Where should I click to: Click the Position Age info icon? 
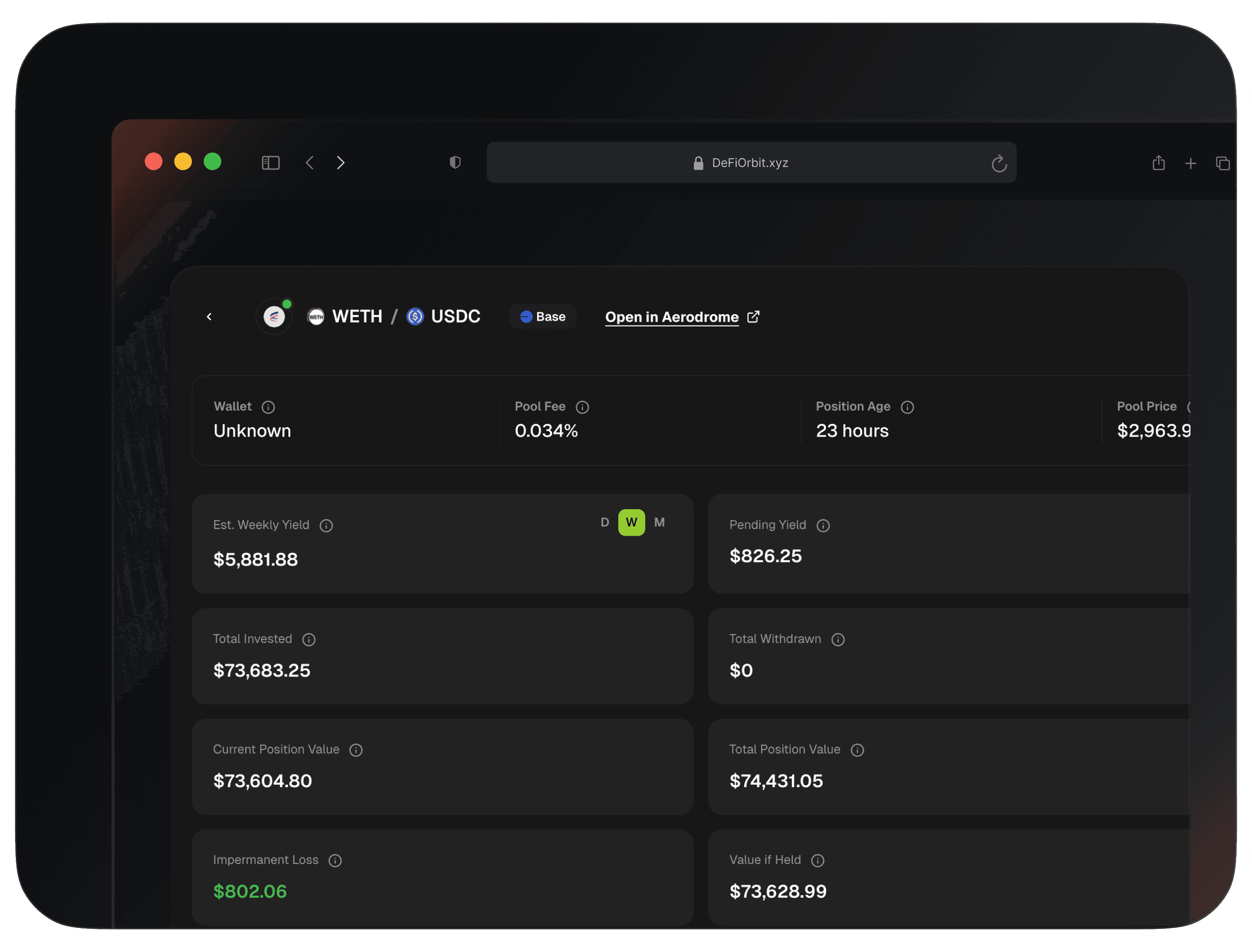pyautogui.click(x=908, y=407)
